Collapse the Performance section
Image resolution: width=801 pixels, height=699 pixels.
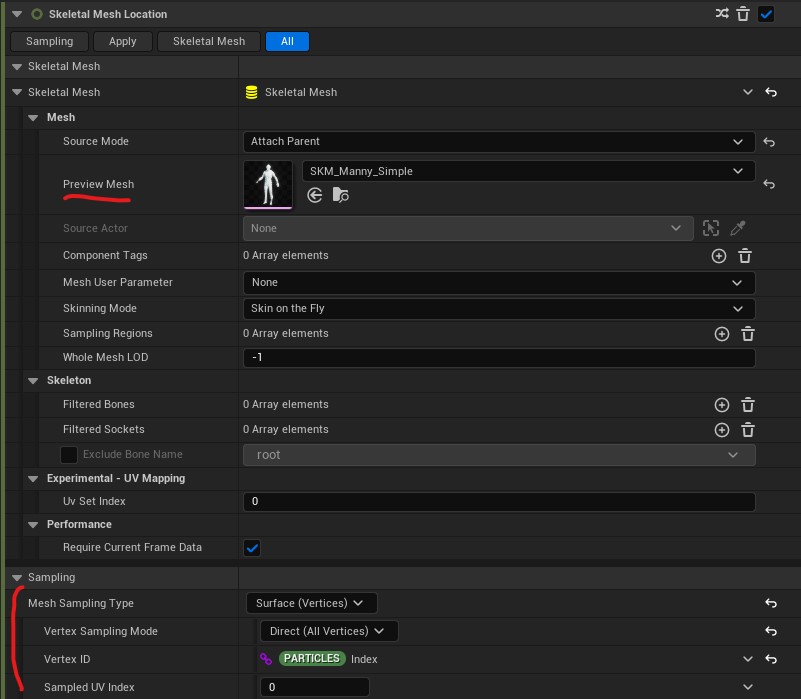pyautogui.click(x=33, y=525)
